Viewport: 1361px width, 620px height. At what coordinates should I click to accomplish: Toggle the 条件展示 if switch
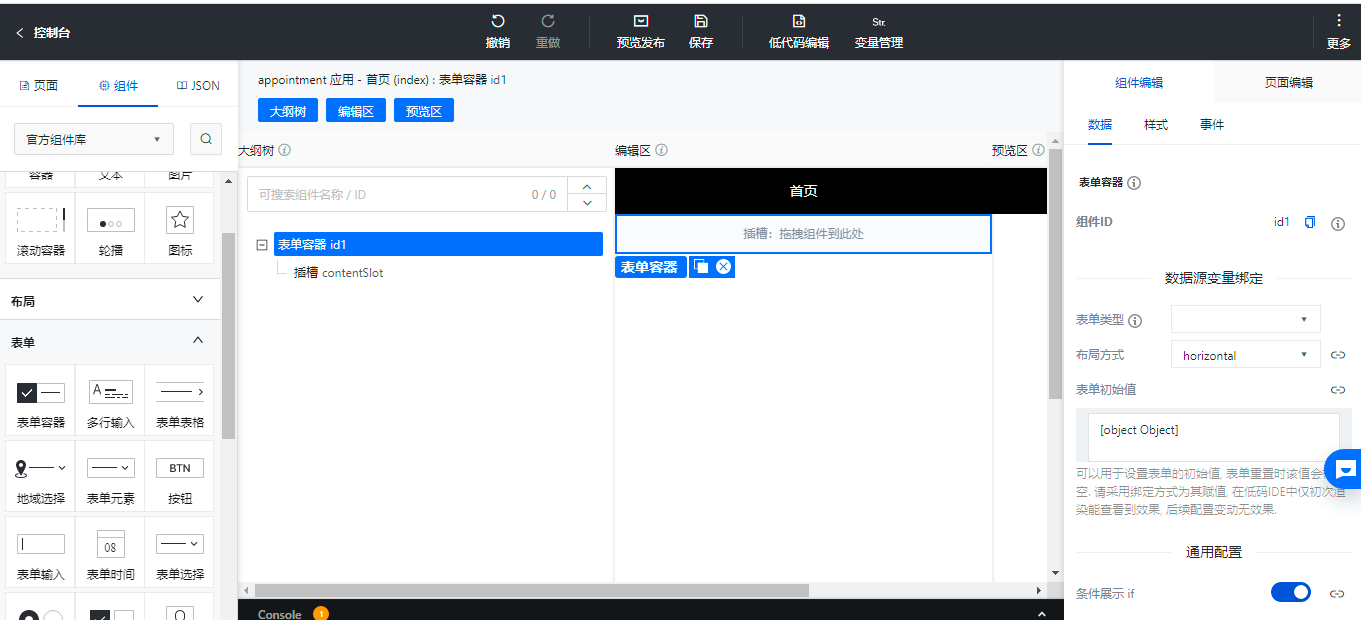click(1291, 593)
